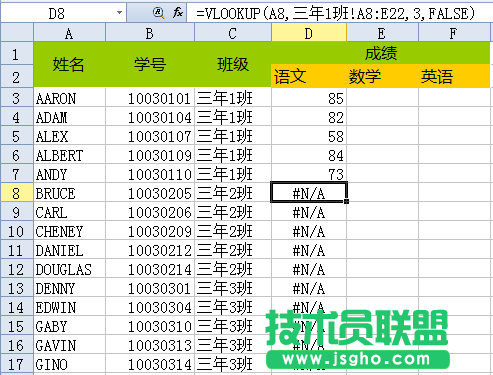493x375 pixels.
Task: Select cell containing DOUGLAS
Action: [x=69, y=269]
